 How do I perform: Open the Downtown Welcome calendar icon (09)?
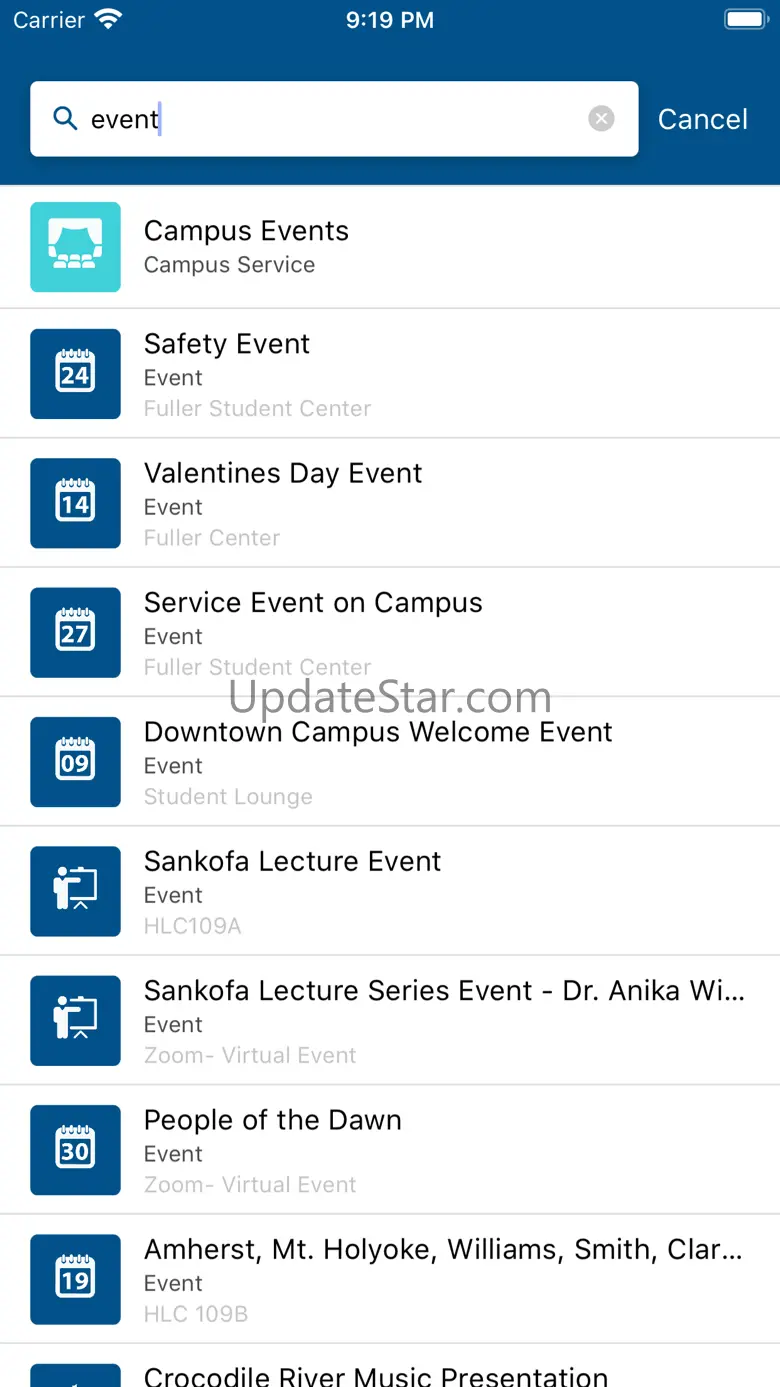coord(75,762)
